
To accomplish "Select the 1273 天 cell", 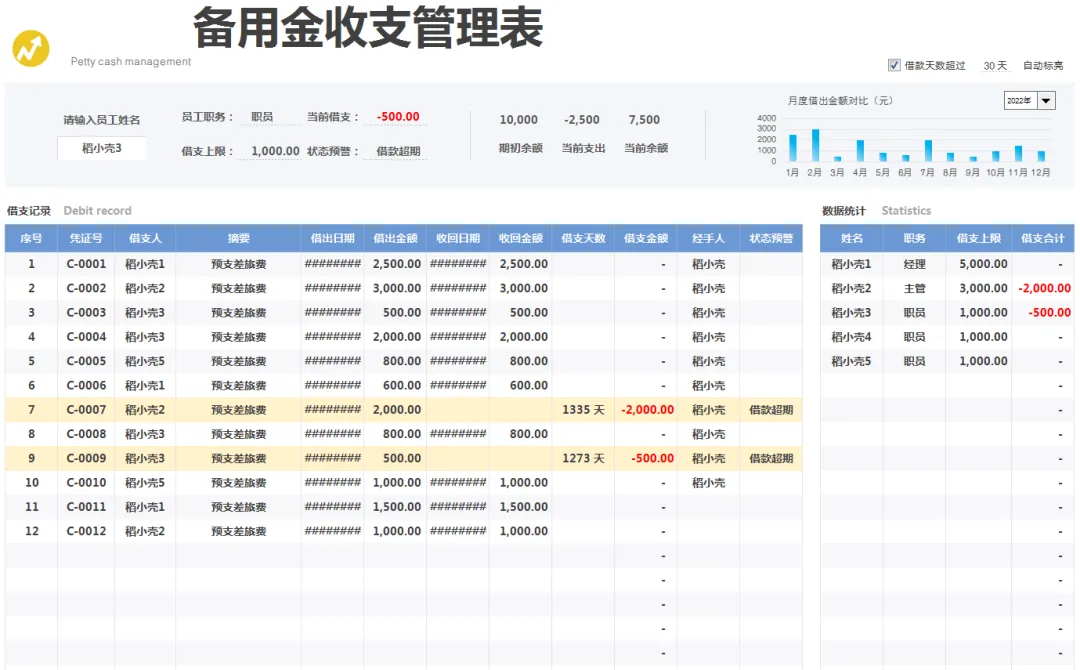I will point(583,458).
